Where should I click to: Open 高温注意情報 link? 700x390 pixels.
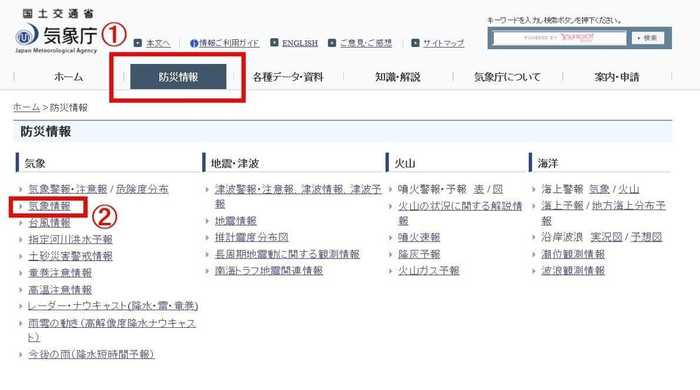(60, 290)
